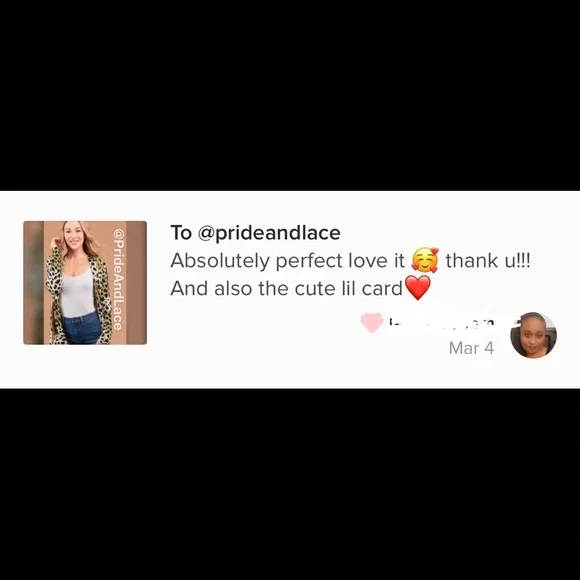Image resolution: width=580 pixels, height=580 pixels.
Task: Open the reviewer's circular profile avatar
Action: (533, 335)
